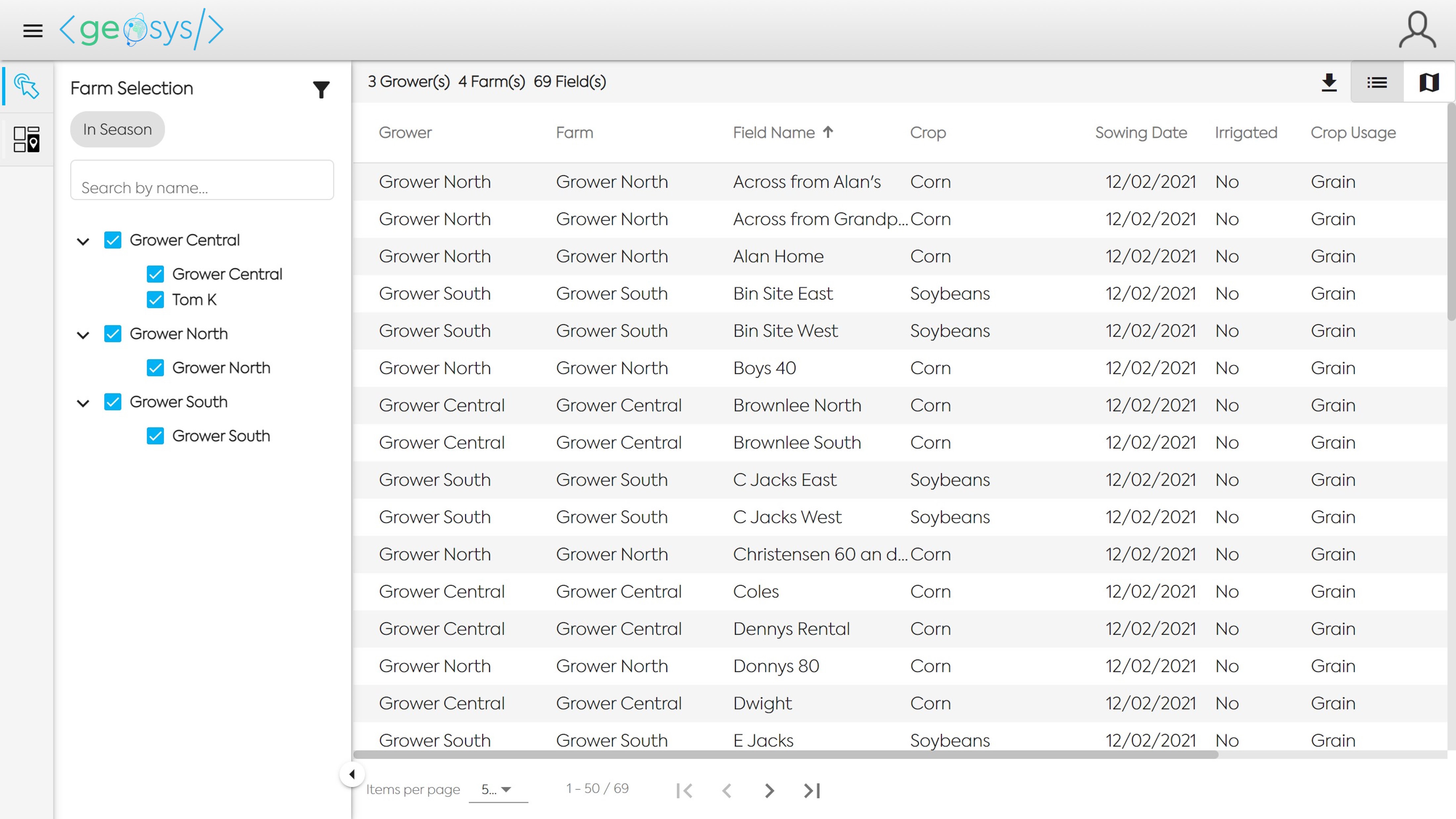
Task: Open the hamburger main menu
Action: click(33, 30)
